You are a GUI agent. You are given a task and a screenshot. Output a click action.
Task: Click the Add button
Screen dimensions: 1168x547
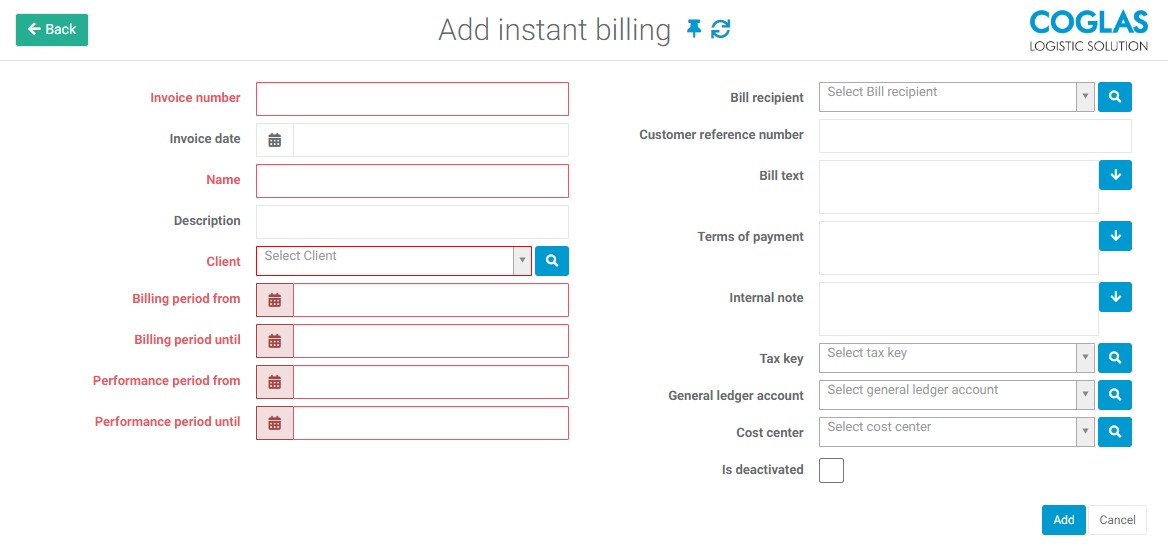click(1064, 520)
